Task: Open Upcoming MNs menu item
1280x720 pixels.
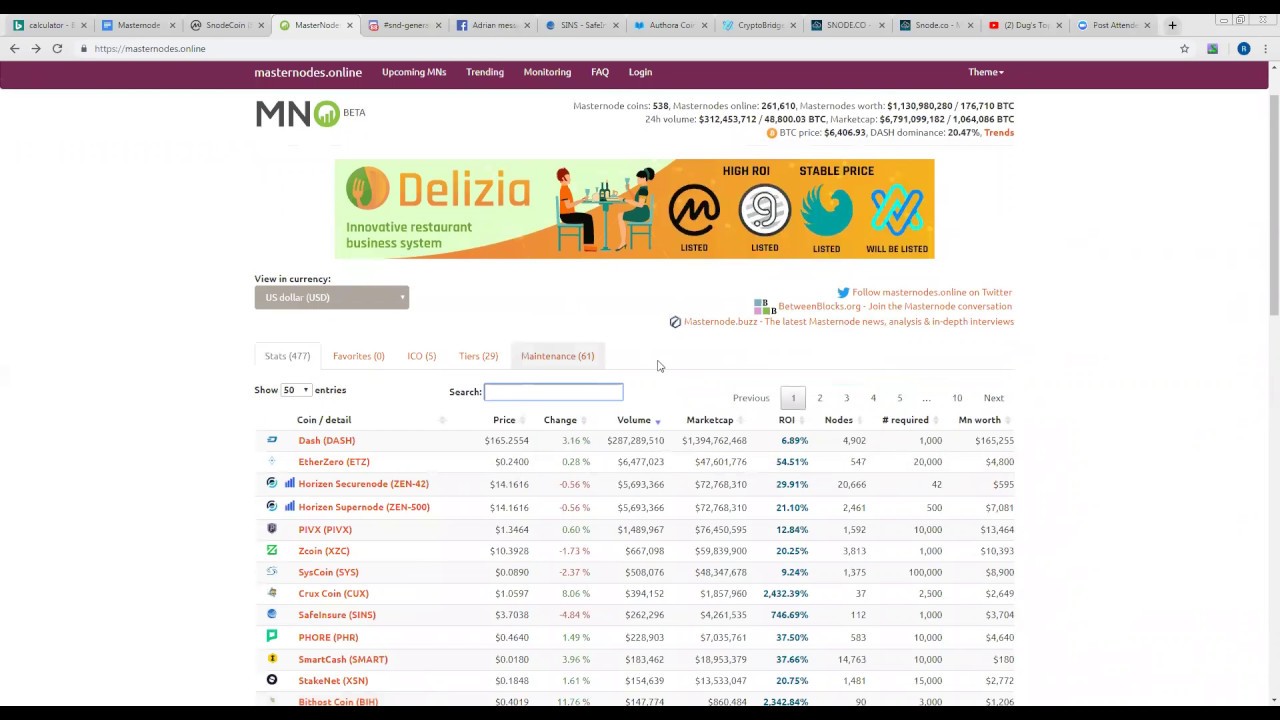Action: [414, 72]
